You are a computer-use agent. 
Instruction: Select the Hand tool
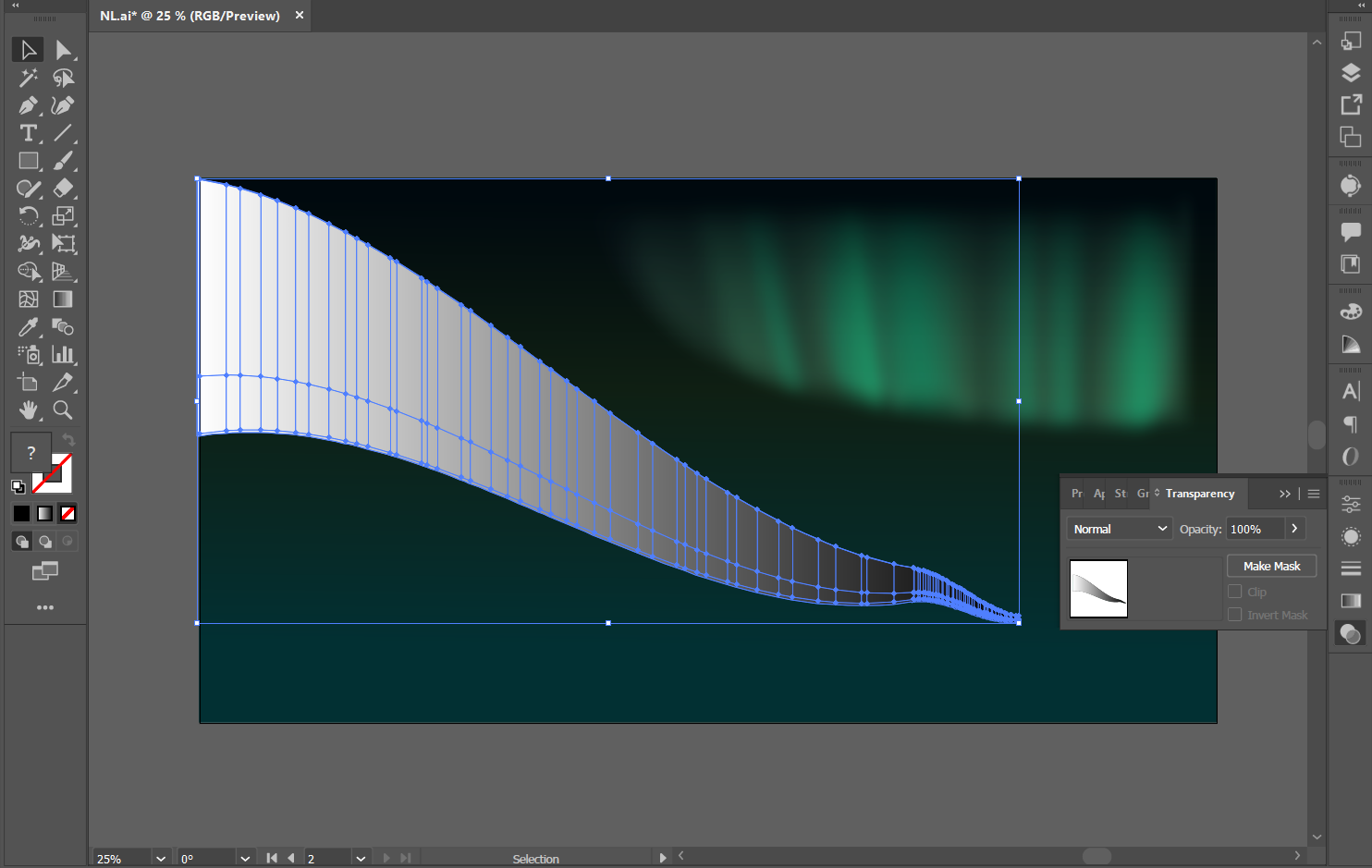tap(28, 410)
